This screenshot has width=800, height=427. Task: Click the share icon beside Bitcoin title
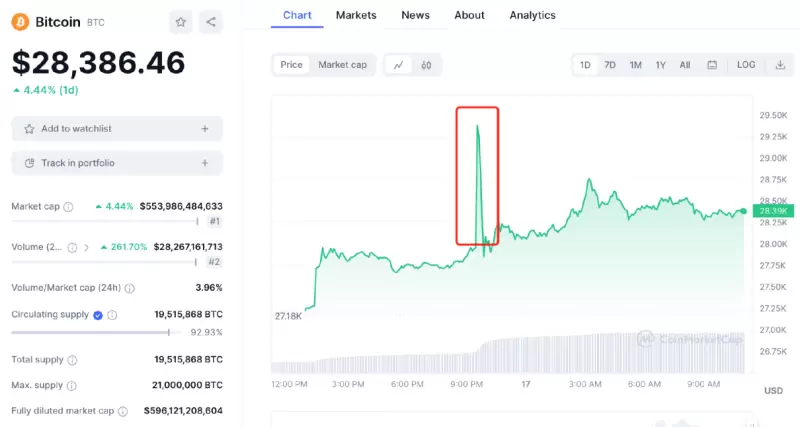(x=210, y=21)
